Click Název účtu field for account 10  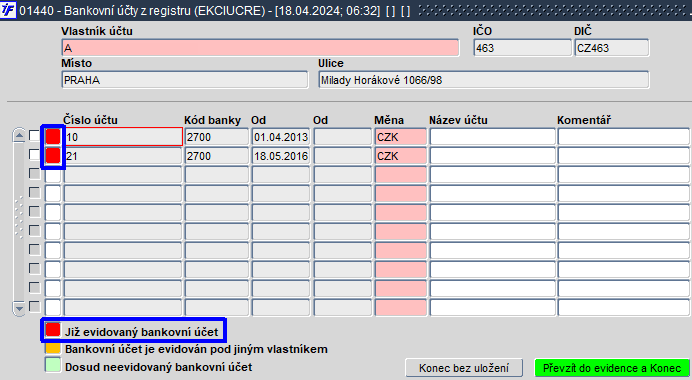click(x=493, y=137)
